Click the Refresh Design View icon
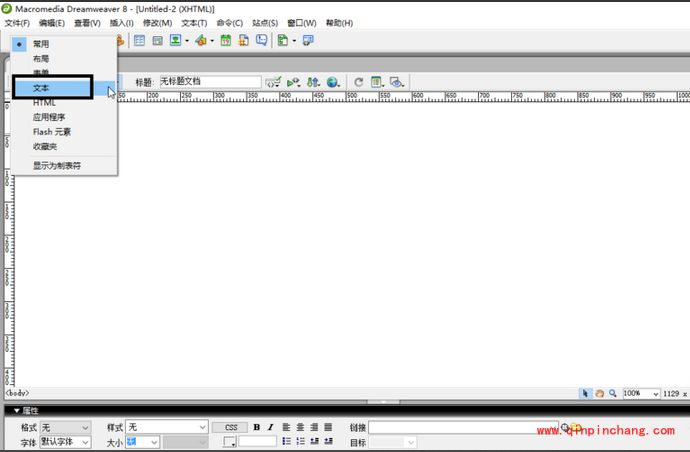Viewport: 690px width, 452px height. tap(359, 82)
